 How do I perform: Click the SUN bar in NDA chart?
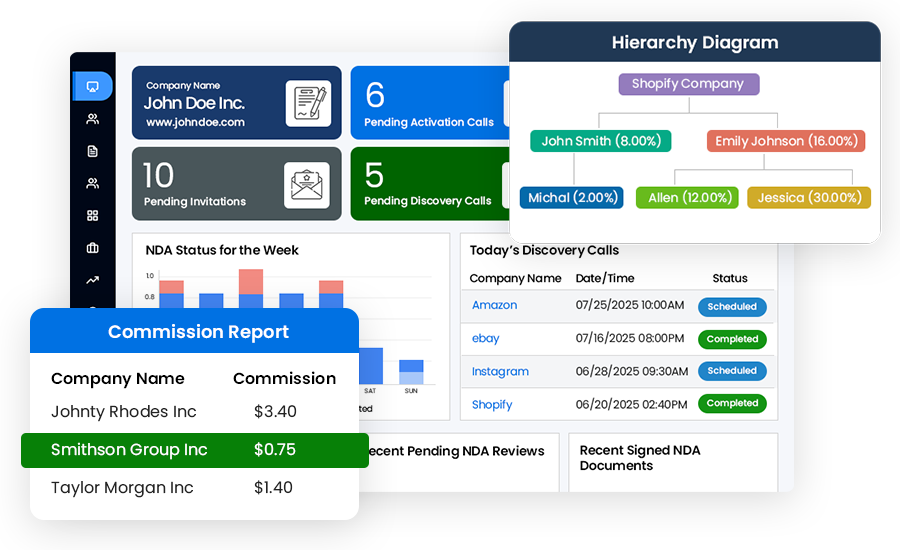coord(411,372)
